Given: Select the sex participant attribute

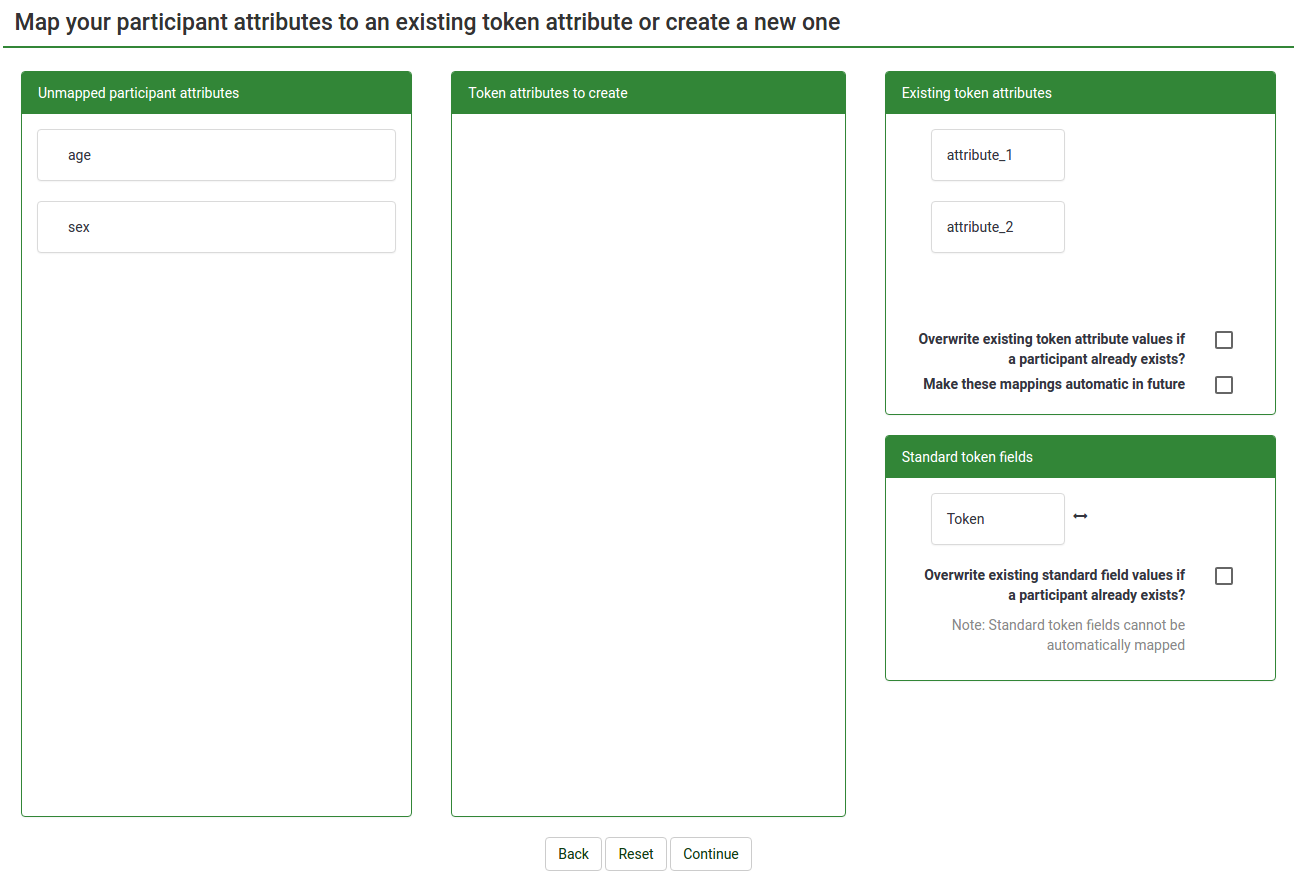Looking at the screenshot, I should coord(216,227).
